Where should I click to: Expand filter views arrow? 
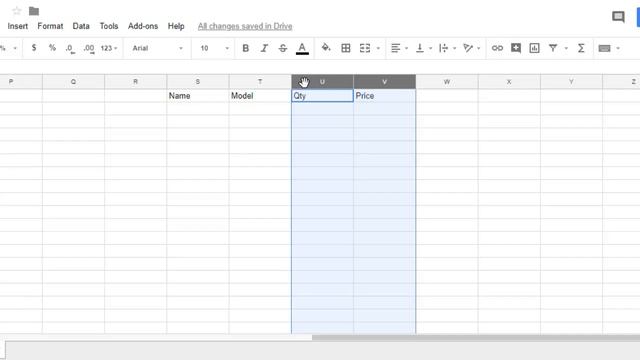click(x=566, y=49)
